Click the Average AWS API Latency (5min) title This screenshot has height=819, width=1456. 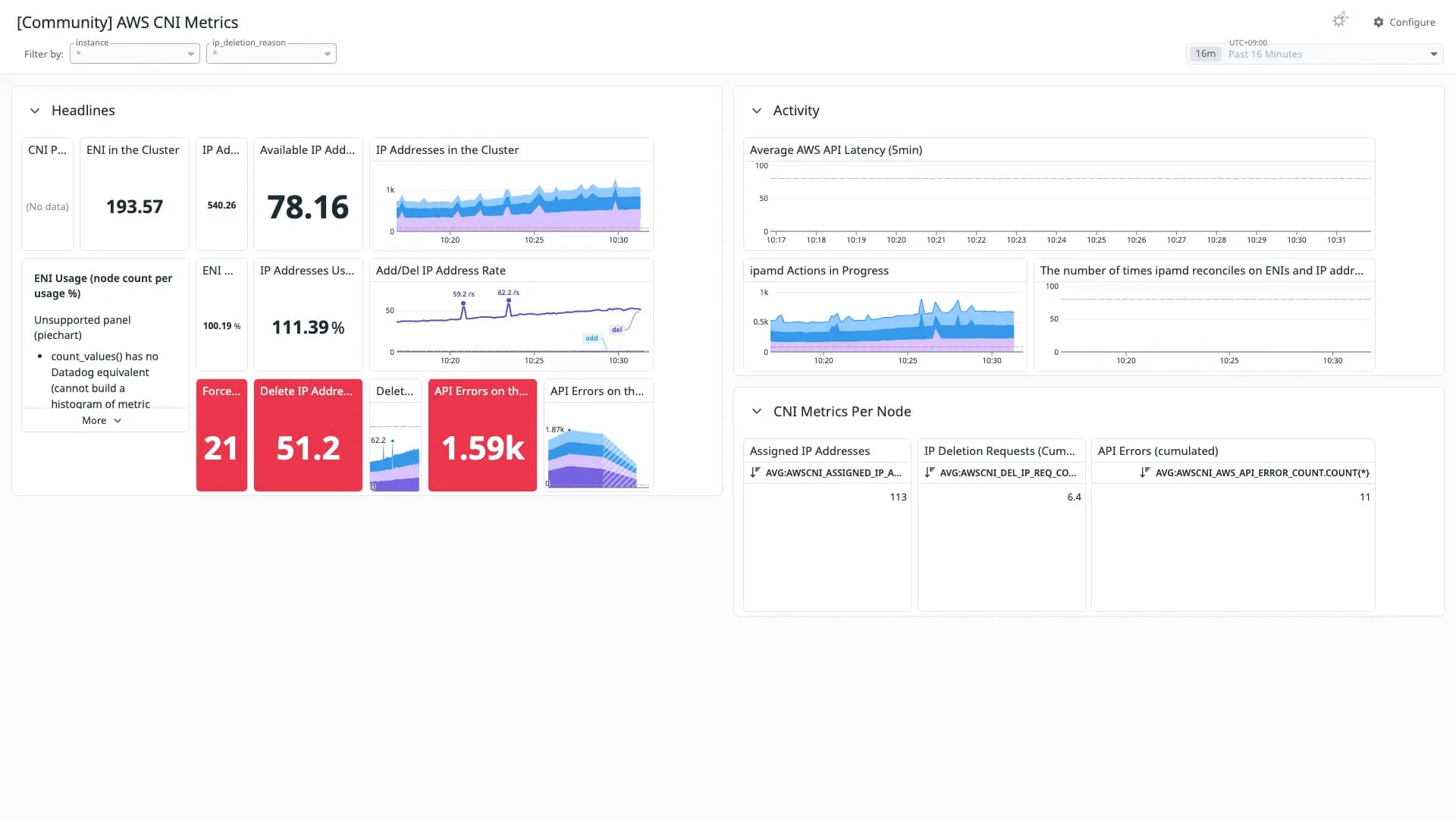[836, 150]
